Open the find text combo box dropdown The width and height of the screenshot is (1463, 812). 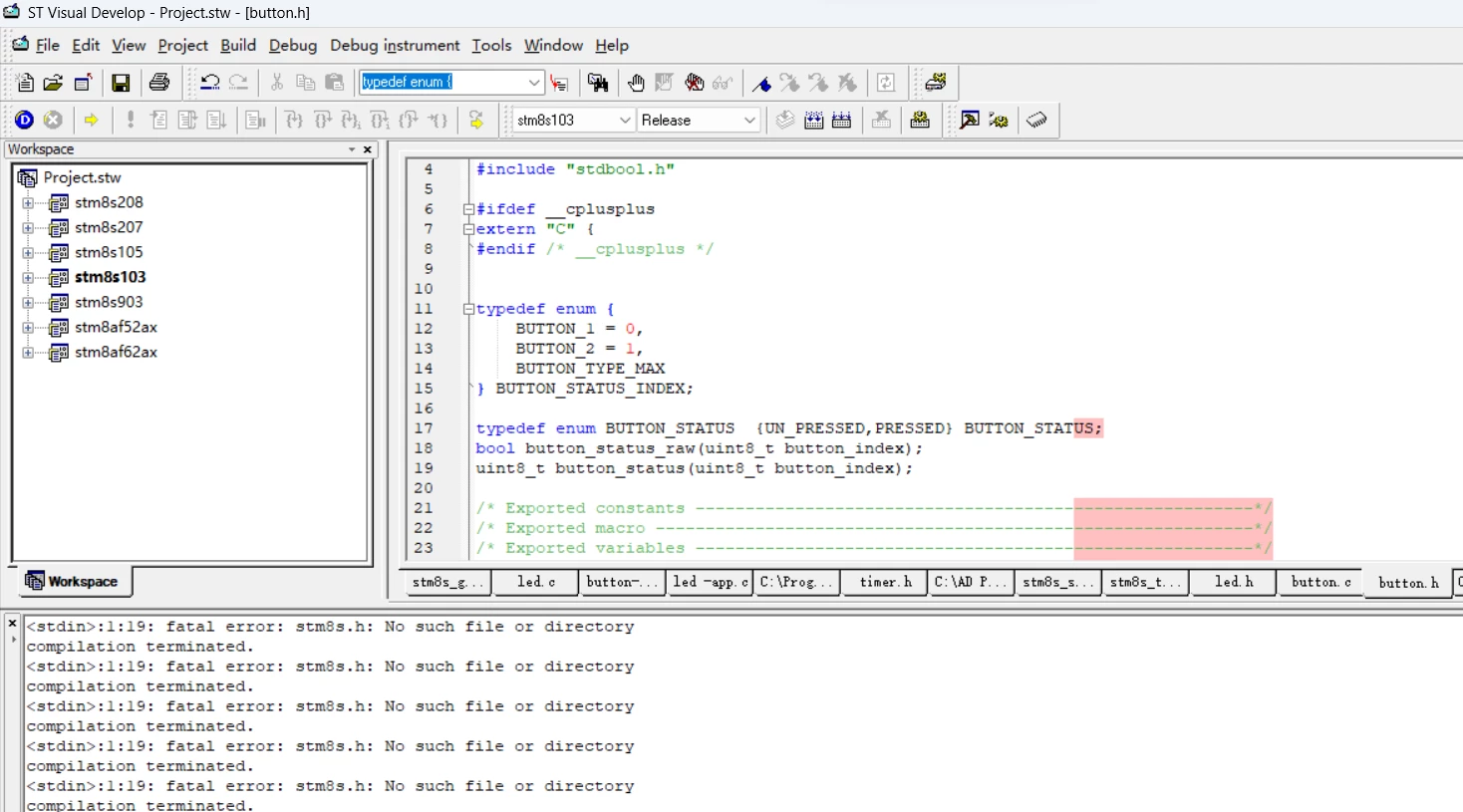click(x=534, y=83)
